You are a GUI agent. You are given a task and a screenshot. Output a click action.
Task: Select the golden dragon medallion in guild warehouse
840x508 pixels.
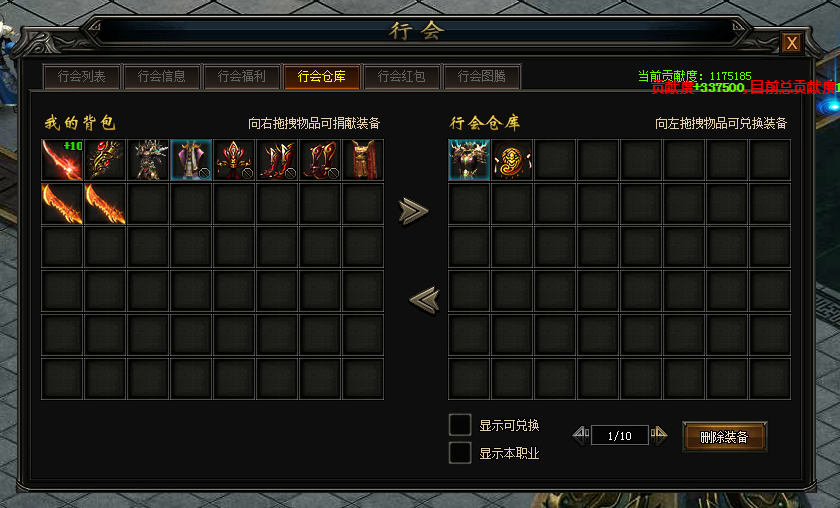click(512, 160)
